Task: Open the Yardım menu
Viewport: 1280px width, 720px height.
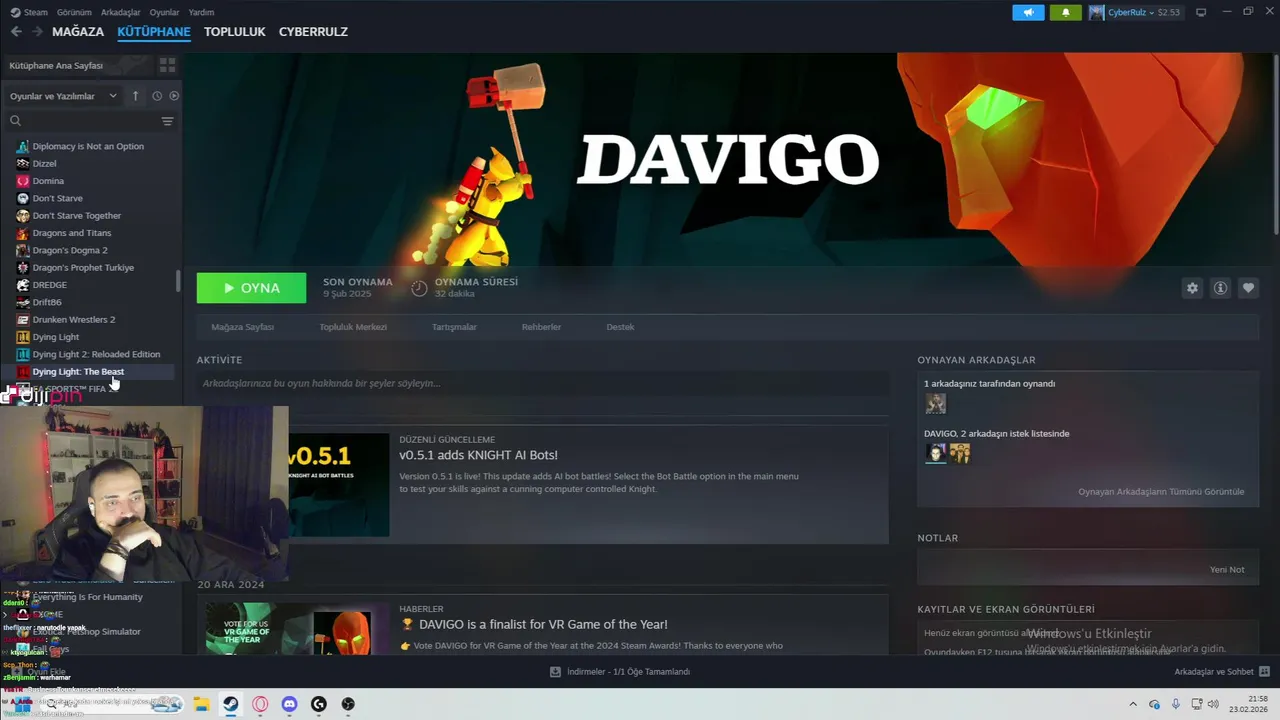Action: click(201, 12)
